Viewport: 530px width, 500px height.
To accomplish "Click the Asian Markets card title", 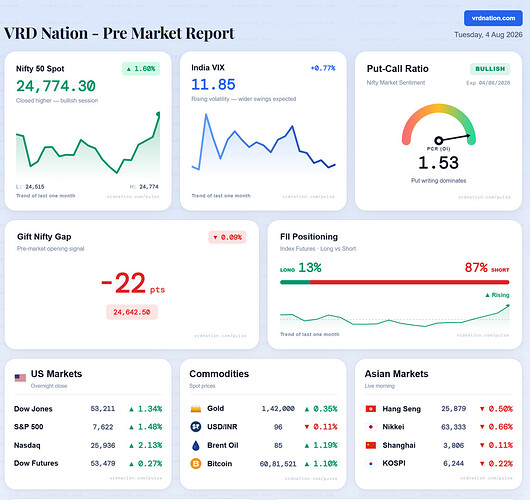I will point(396,374).
